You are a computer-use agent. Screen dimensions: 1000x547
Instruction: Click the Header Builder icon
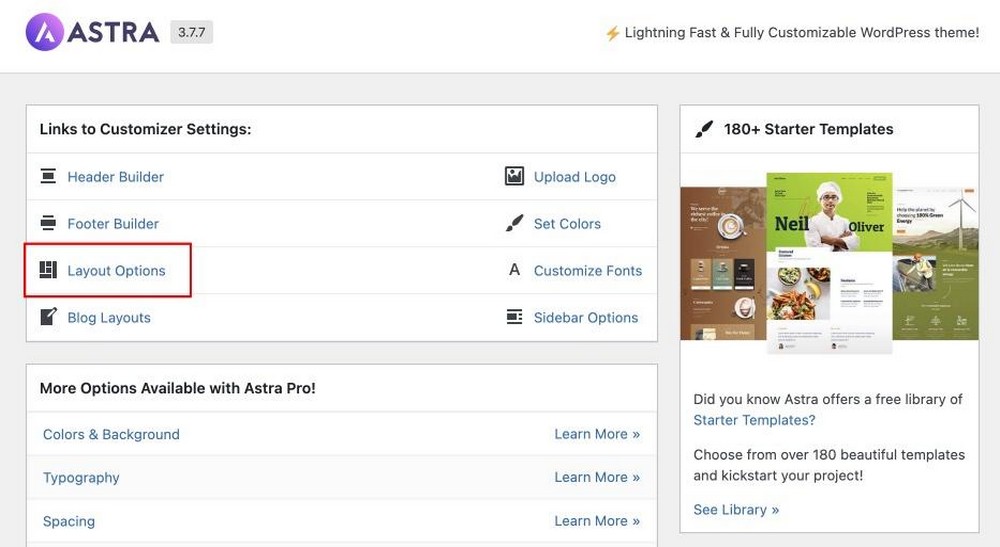point(48,176)
